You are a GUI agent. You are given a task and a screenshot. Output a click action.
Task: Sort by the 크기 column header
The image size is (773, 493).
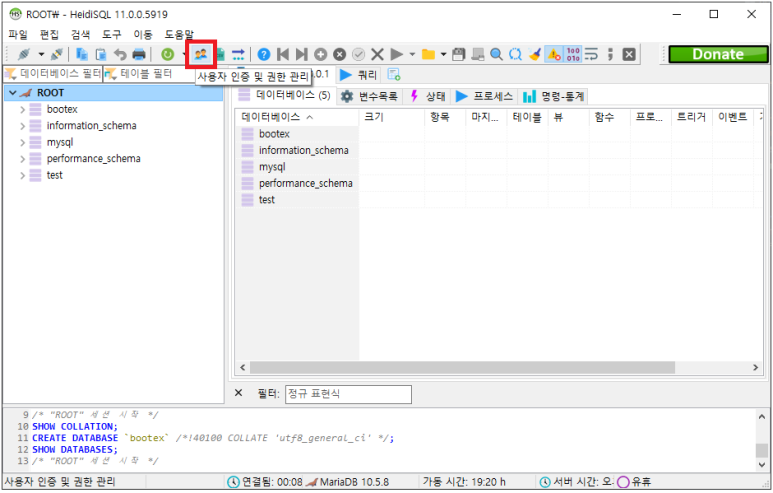click(x=392, y=117)
